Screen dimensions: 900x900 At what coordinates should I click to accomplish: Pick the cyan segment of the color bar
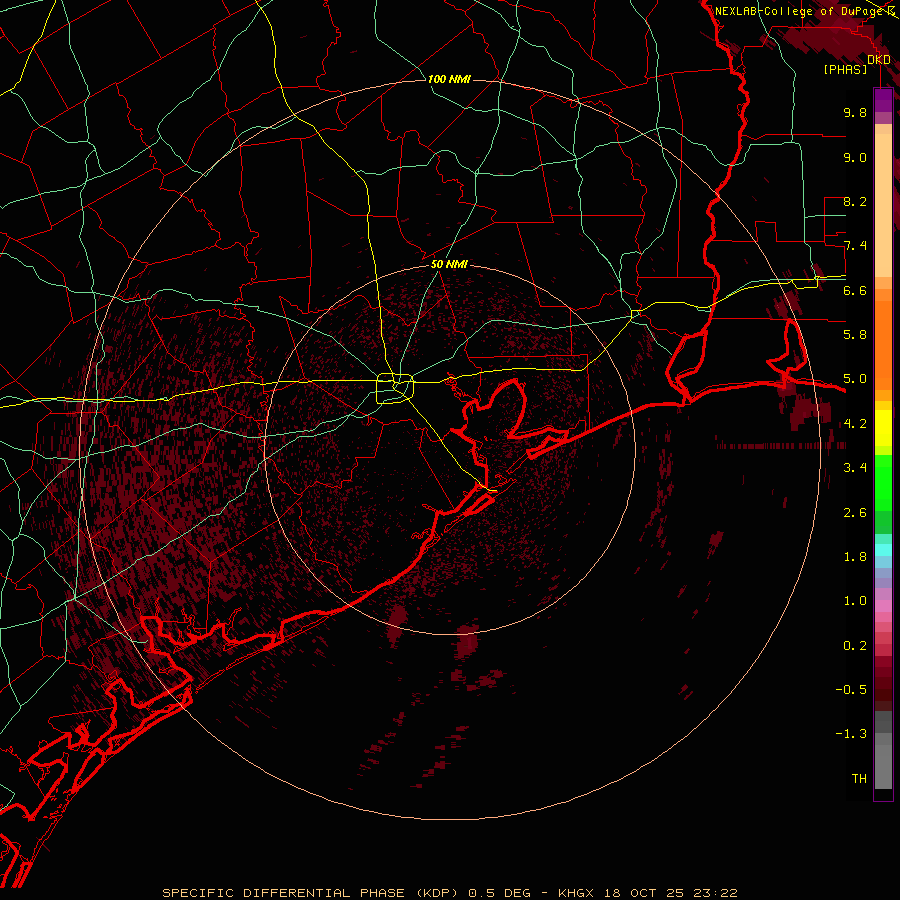pyautogui.click(x=883, y=550)
